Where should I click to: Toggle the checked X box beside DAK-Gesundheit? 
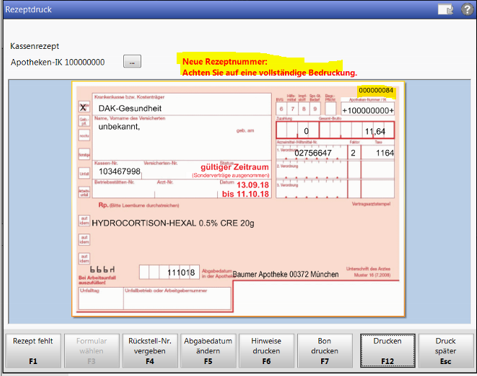tap(84, 107)
